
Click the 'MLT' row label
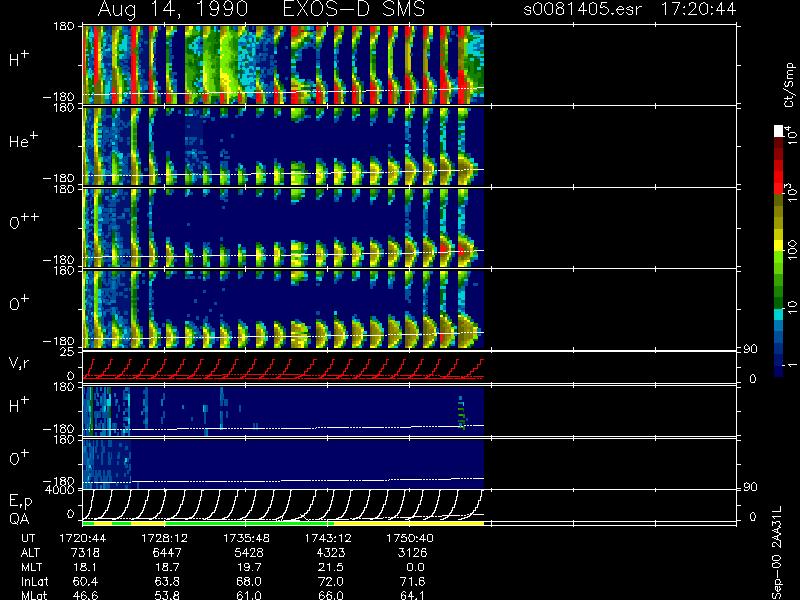pos(31,567)
